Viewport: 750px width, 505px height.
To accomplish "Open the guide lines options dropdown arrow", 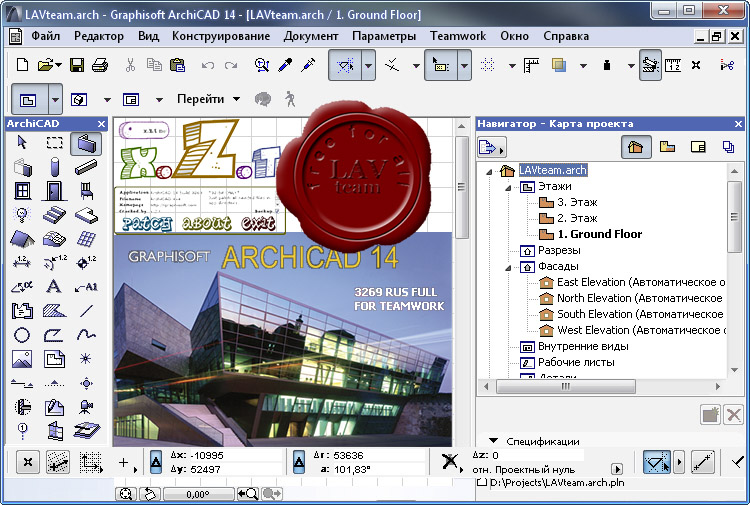I will tap(368, 66).
